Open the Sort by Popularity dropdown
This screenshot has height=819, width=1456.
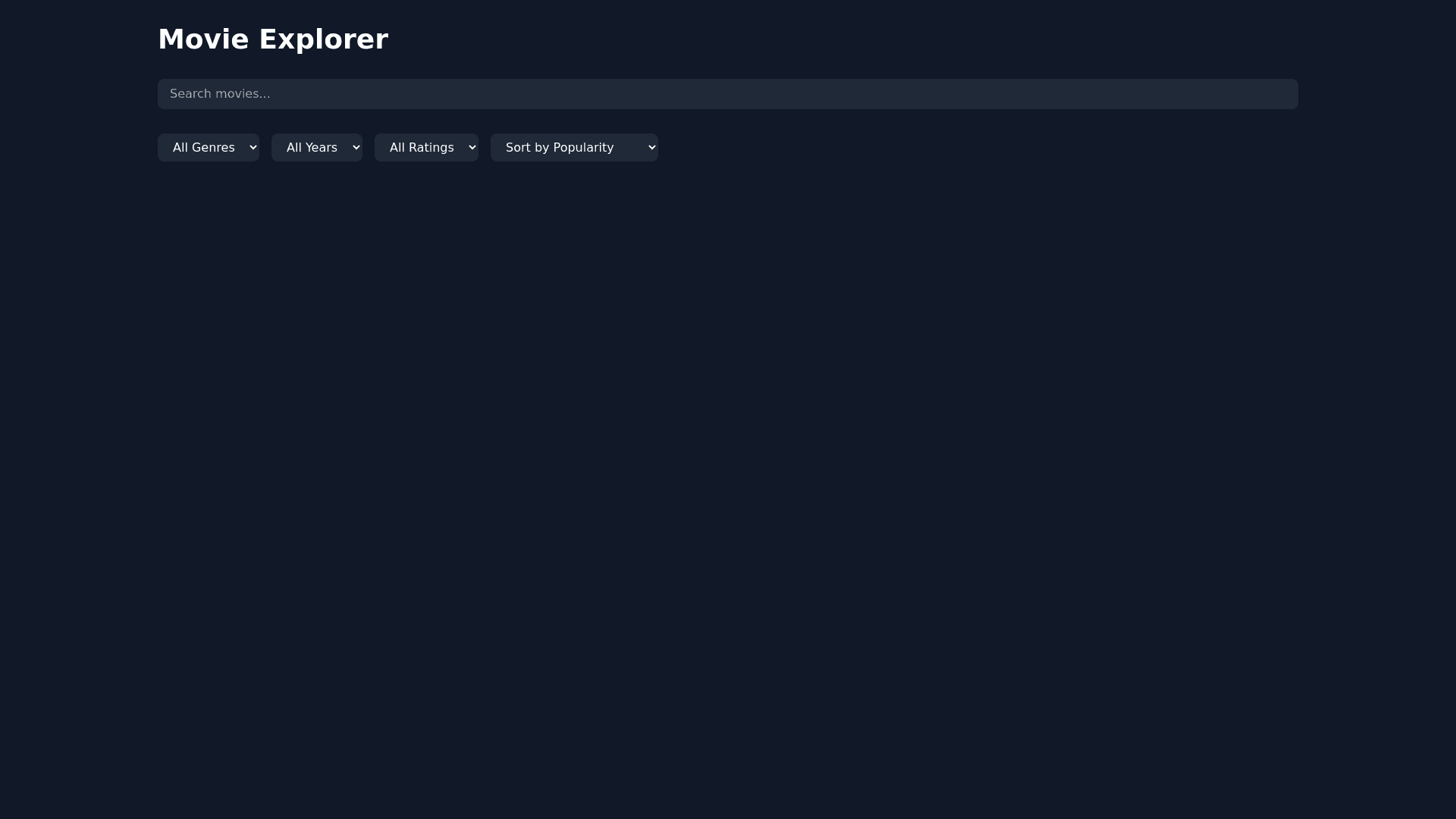click(574, 147)
